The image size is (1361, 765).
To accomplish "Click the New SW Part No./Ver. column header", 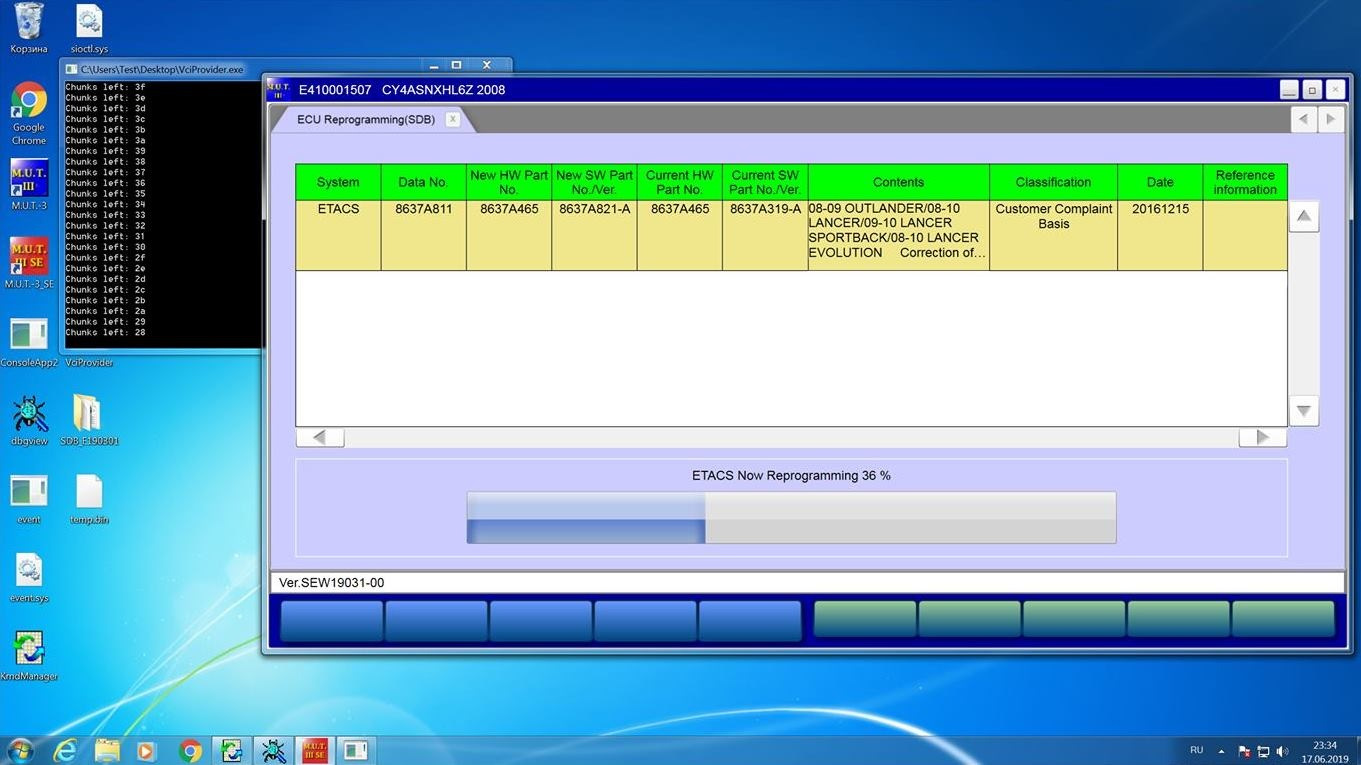I will (594, 182).
